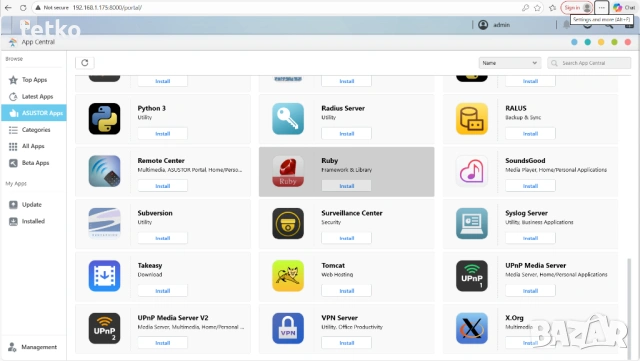
Task: Install the Tomcat app
Action: pos(347,291)
